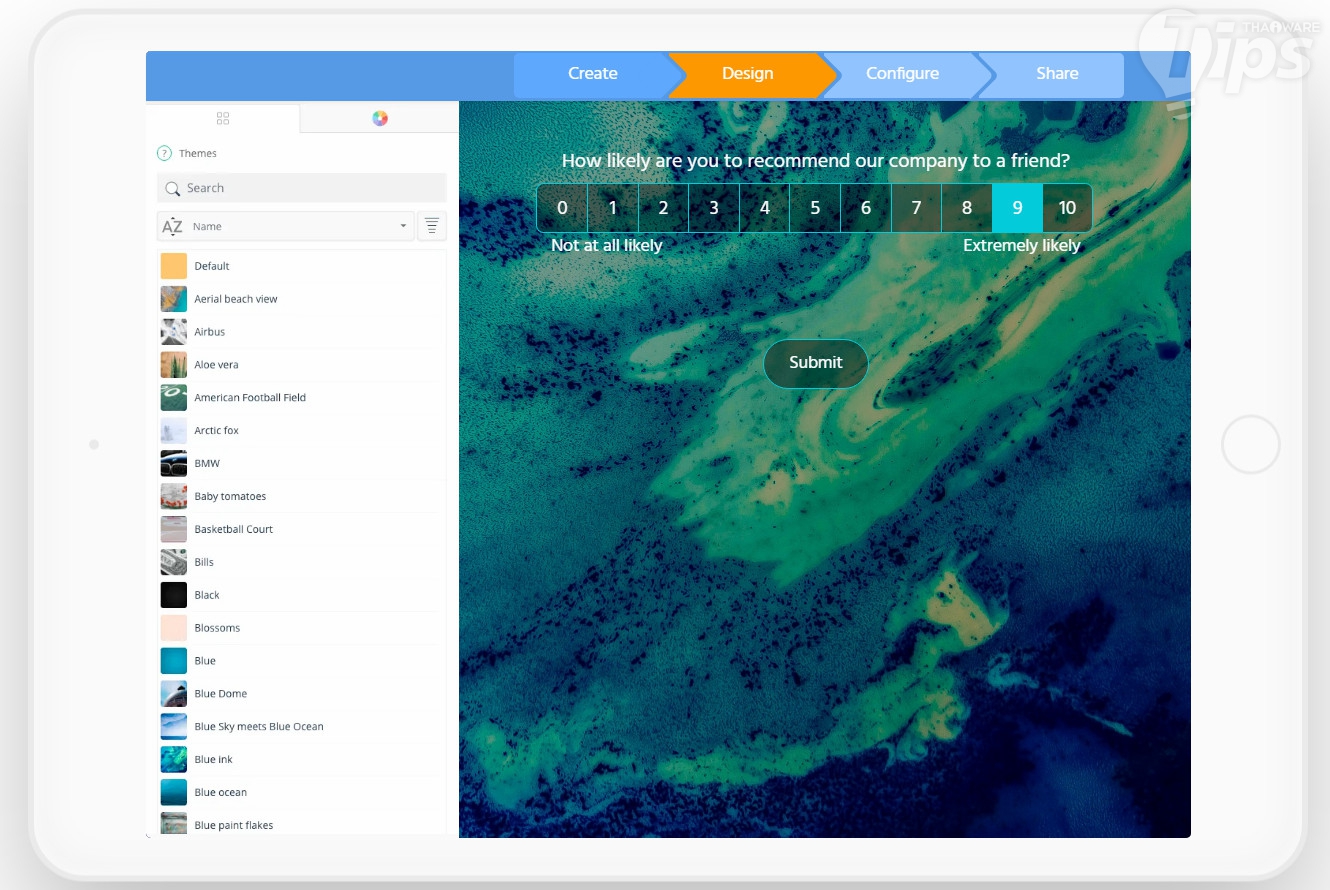Submit the survey response
Image resolution: width=1330 pixels, height=890 pixels.
[x=816, y=363]
